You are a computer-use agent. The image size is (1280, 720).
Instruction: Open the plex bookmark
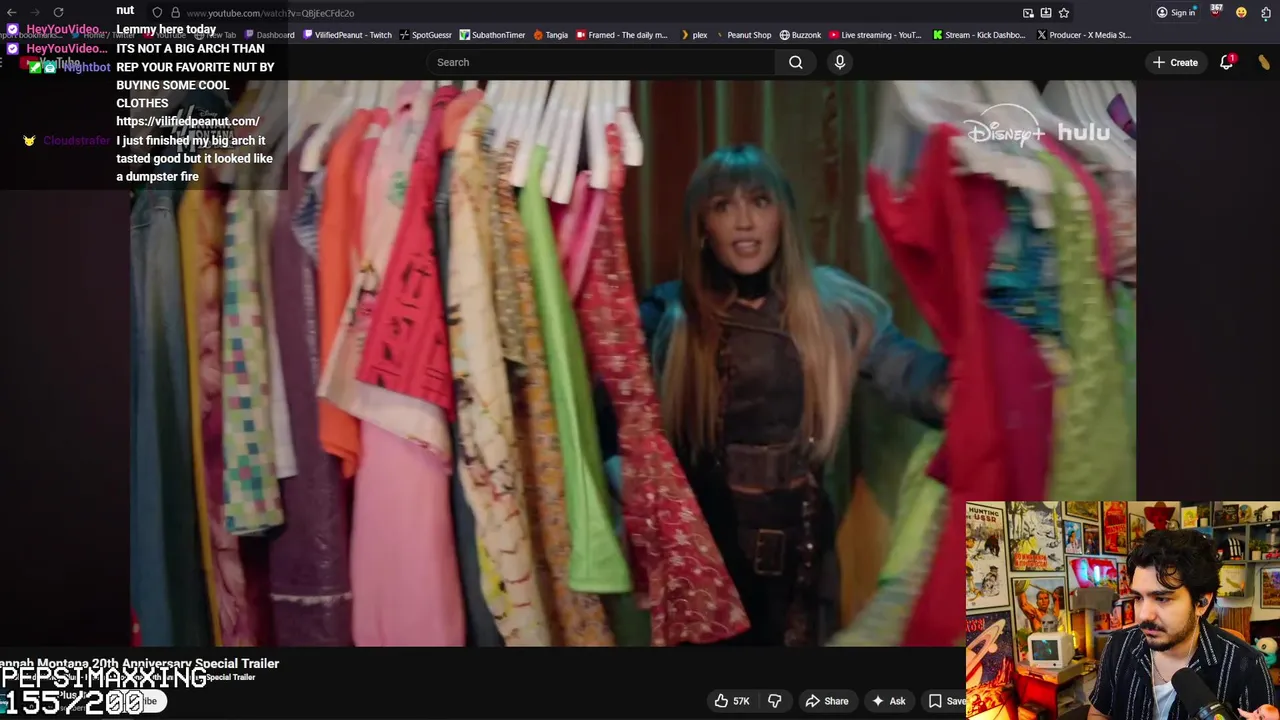(693, 35)
